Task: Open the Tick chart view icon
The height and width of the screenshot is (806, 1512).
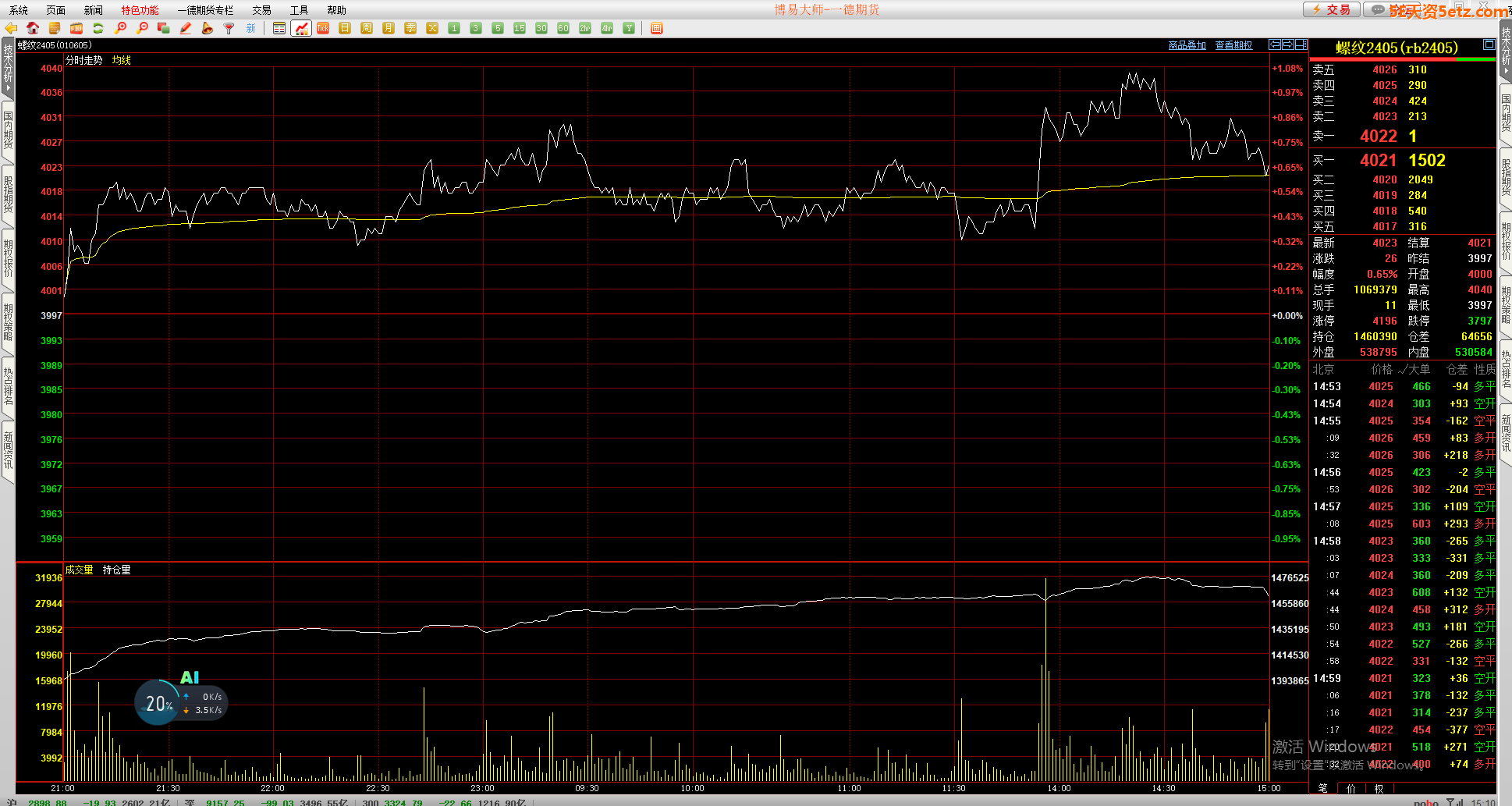Action: [323, 28]
